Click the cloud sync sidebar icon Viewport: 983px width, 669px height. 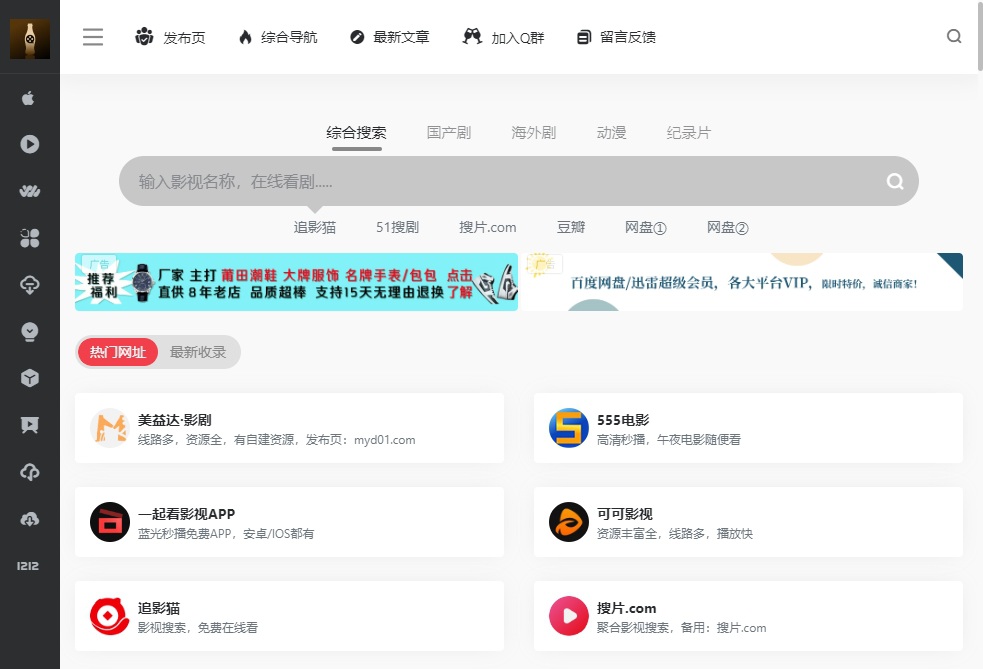pyautogui.click(x=29, y=472)
